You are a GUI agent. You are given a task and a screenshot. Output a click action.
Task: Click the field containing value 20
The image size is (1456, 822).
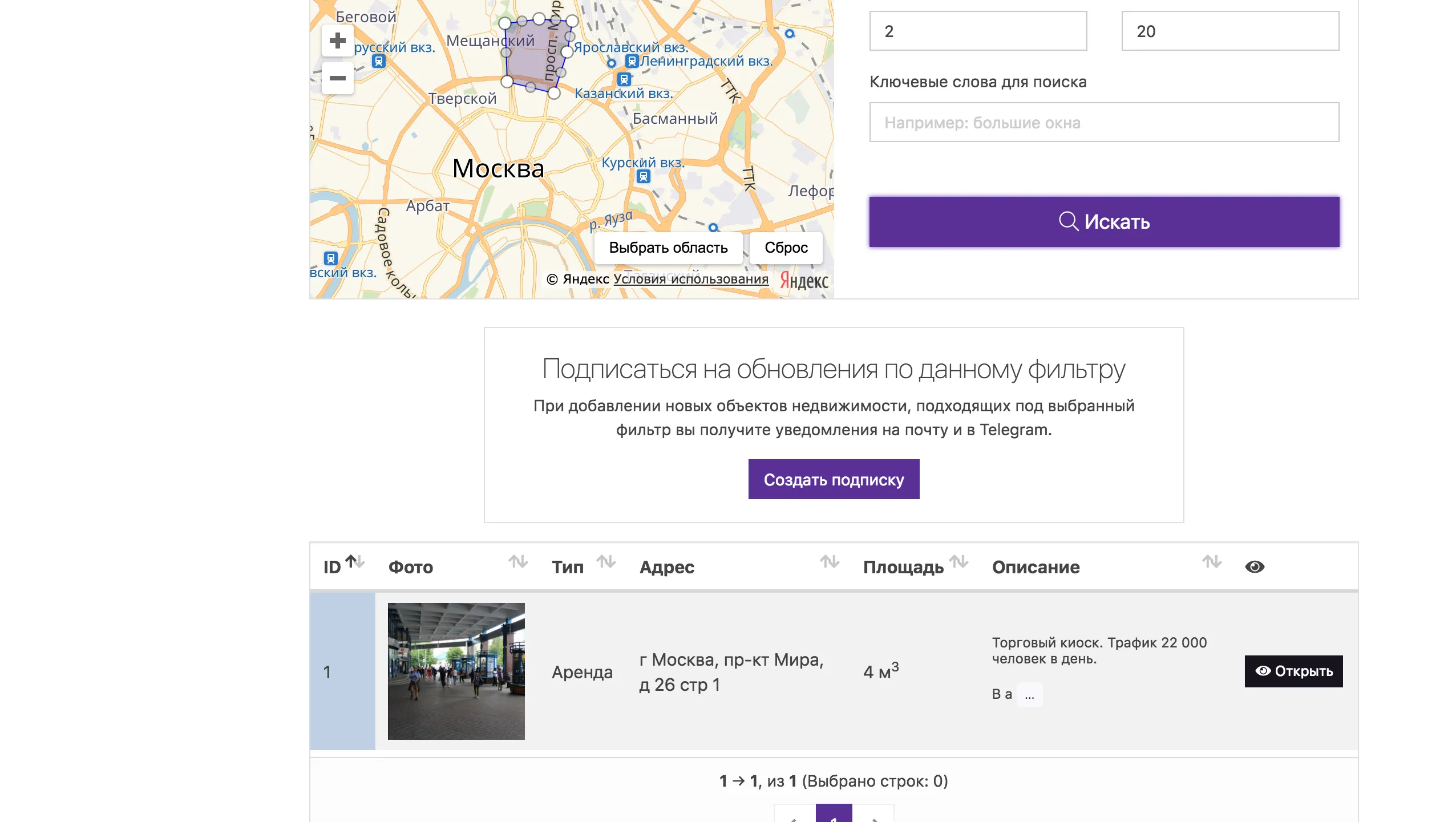tap(1229, 31)
